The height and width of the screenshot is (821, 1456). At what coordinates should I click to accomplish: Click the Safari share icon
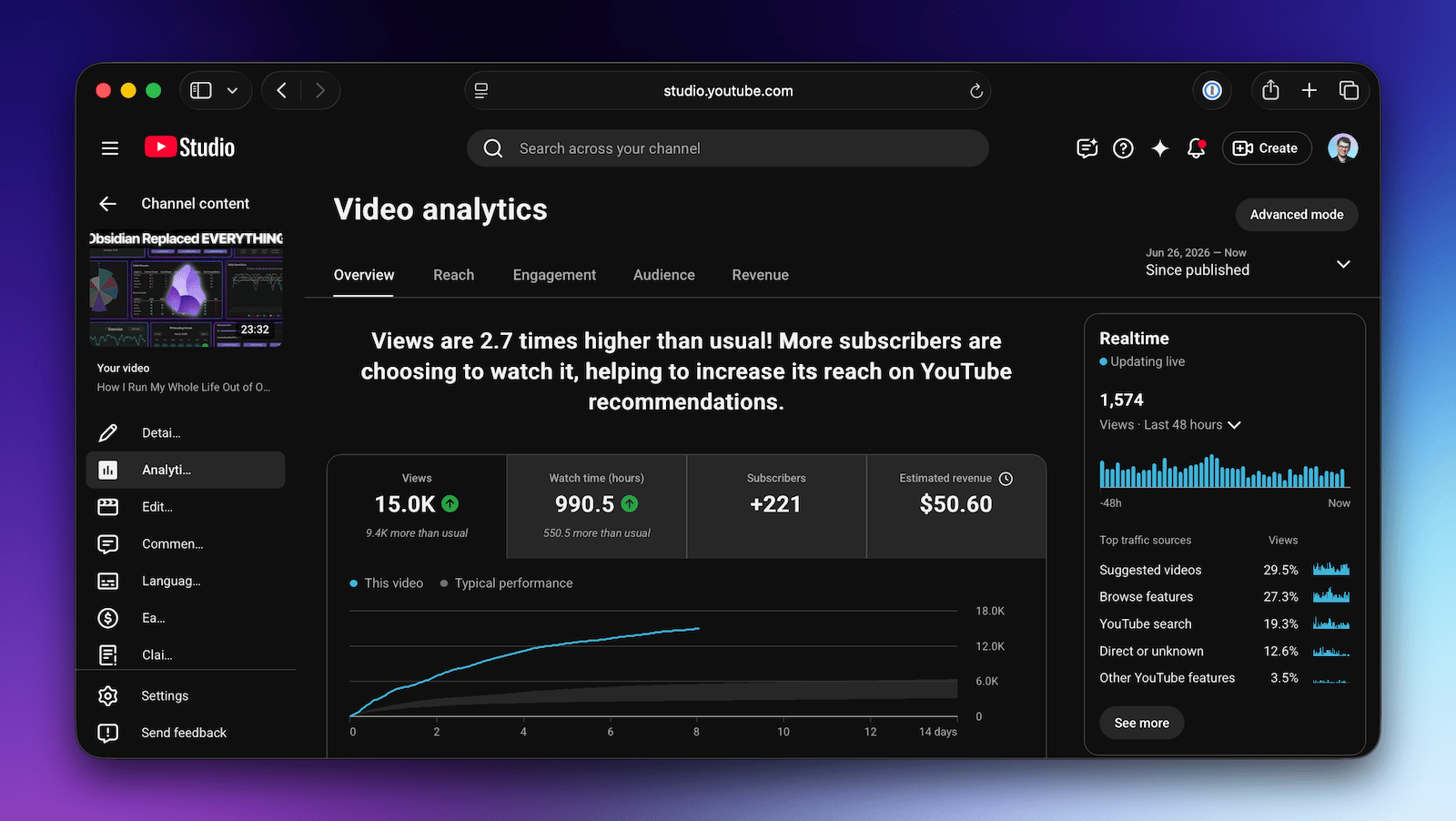point(1270,90)
